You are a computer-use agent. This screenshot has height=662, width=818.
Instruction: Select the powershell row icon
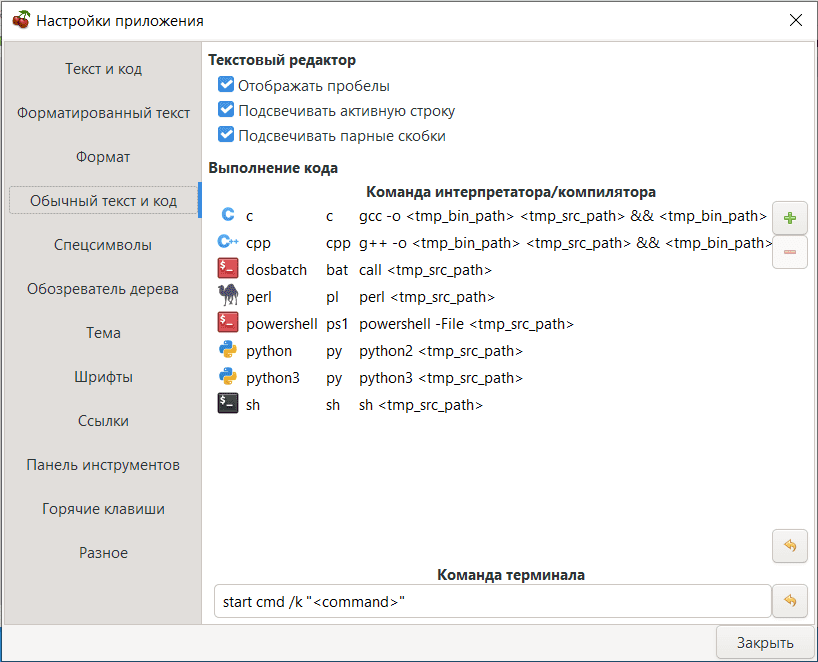click(228, 324)
